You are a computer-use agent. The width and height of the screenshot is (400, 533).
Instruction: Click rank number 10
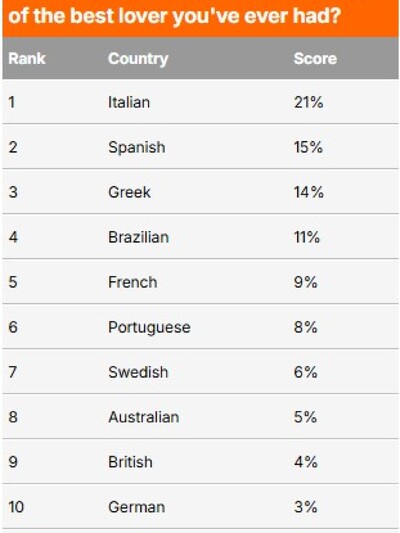click(16, 507)
